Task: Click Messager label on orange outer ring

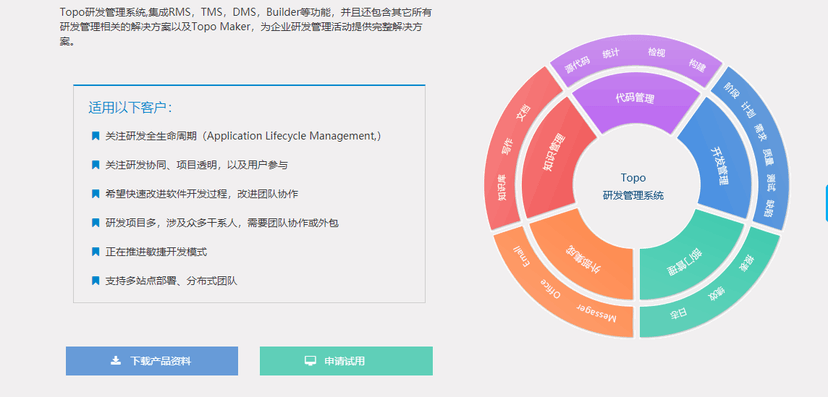Action: pyautogui.click(x=596, y=313)
